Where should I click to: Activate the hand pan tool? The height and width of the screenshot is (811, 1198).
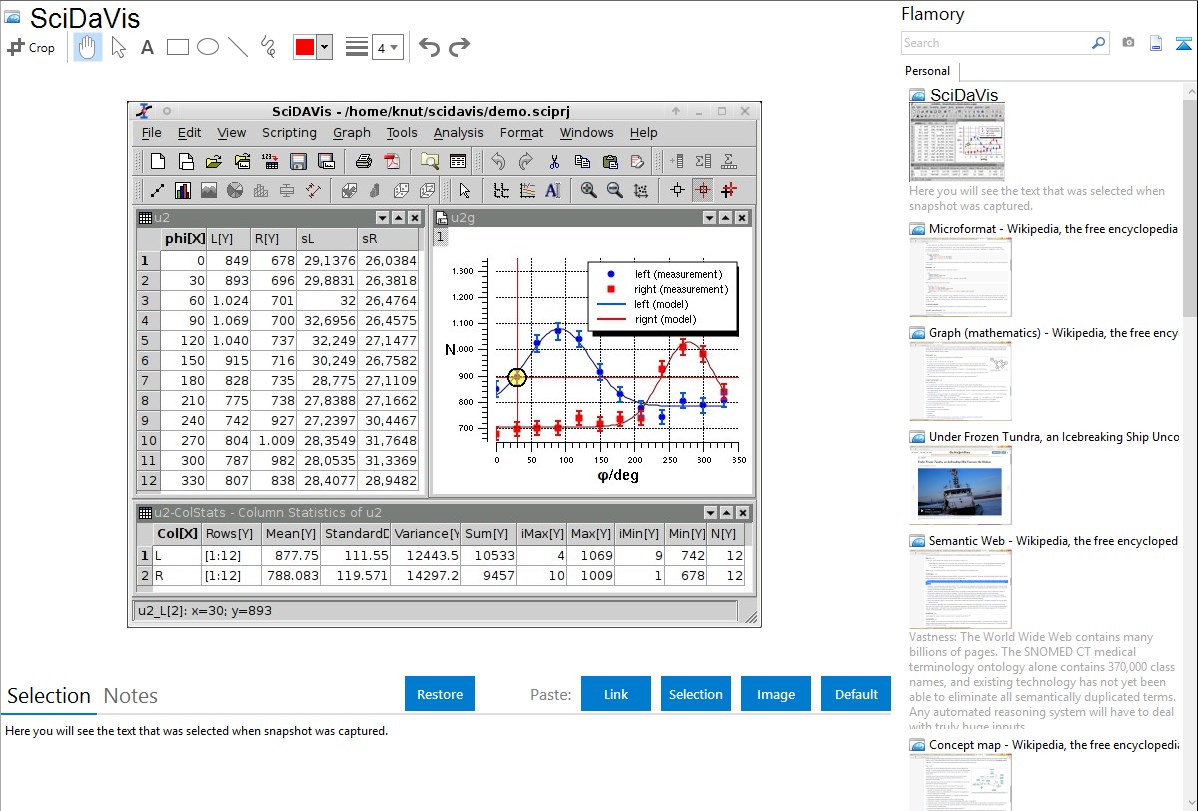(87, 47)
